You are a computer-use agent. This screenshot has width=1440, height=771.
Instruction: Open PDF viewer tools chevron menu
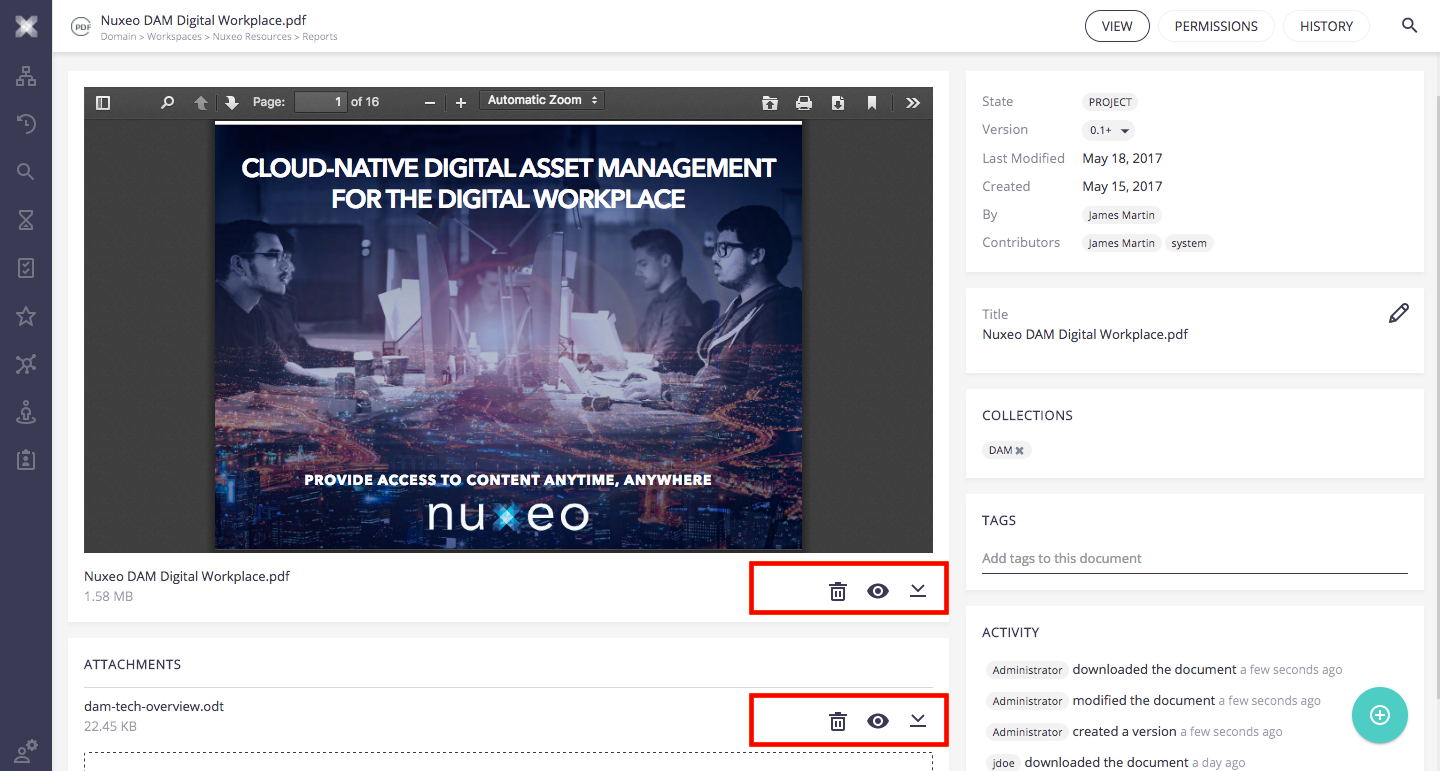click(913, 102)
